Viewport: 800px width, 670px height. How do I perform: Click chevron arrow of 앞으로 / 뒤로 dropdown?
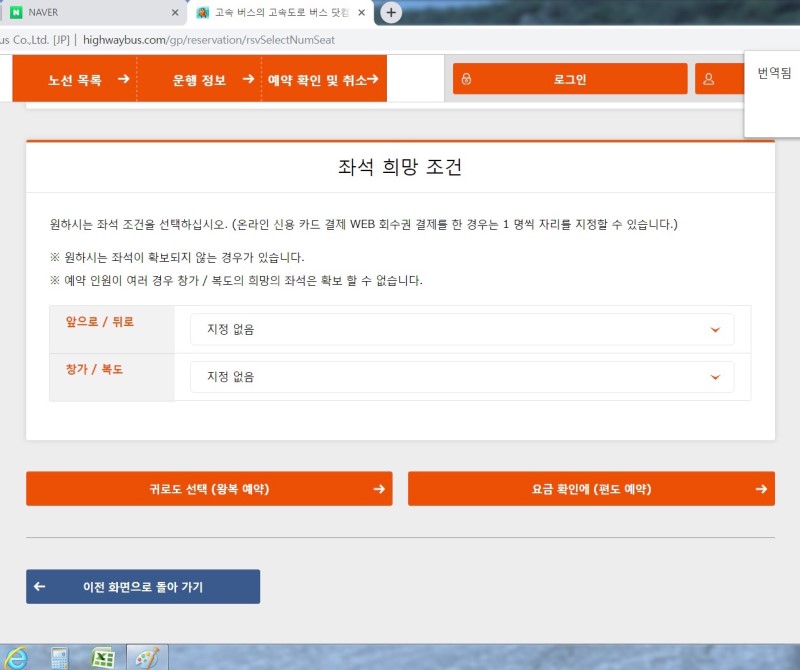(x=715, y=330)
